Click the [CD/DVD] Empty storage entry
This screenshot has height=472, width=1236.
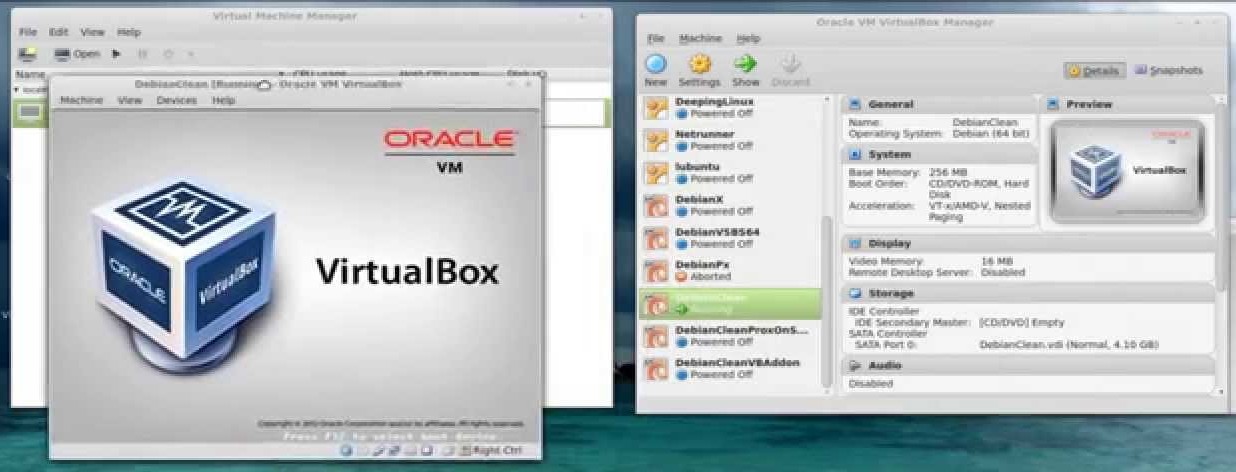pos(1022,322)
